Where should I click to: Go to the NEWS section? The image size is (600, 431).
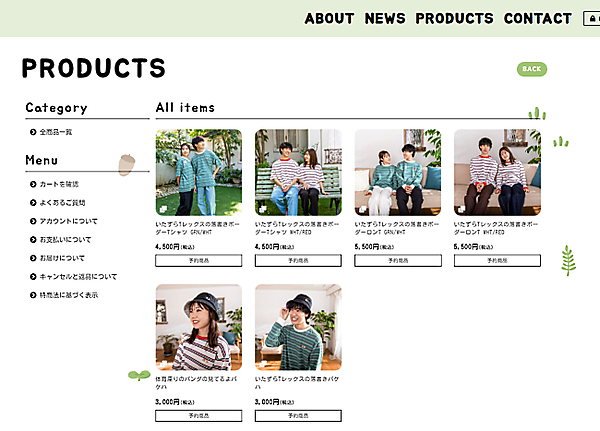point(385,18)
